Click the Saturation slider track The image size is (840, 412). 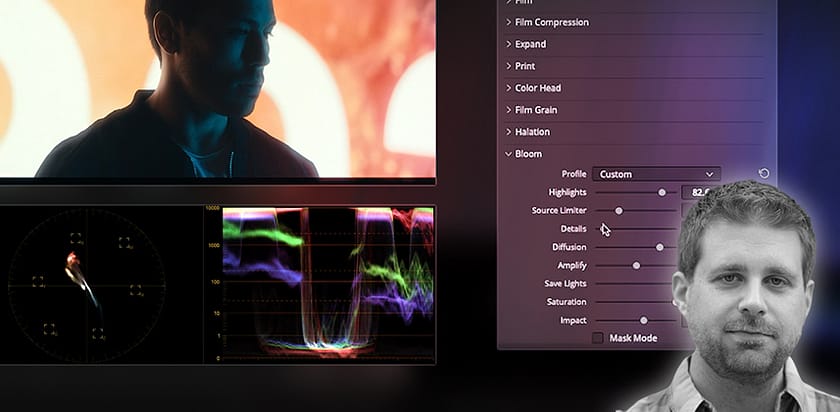(635, 302)
